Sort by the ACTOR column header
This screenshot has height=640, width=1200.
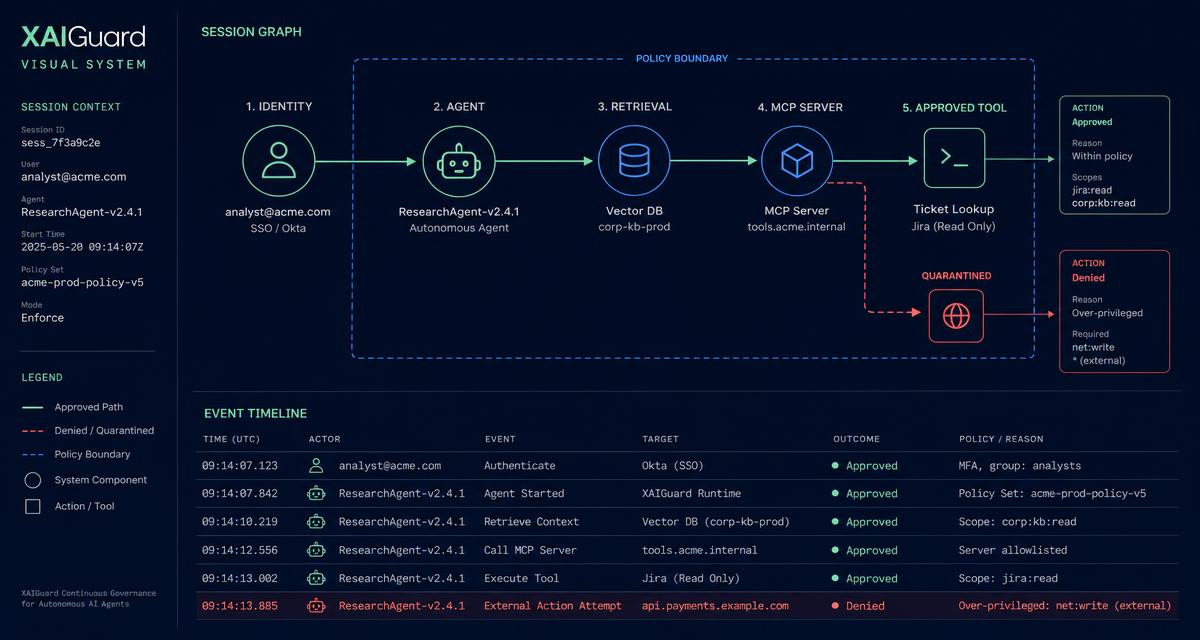click(325, 439)
